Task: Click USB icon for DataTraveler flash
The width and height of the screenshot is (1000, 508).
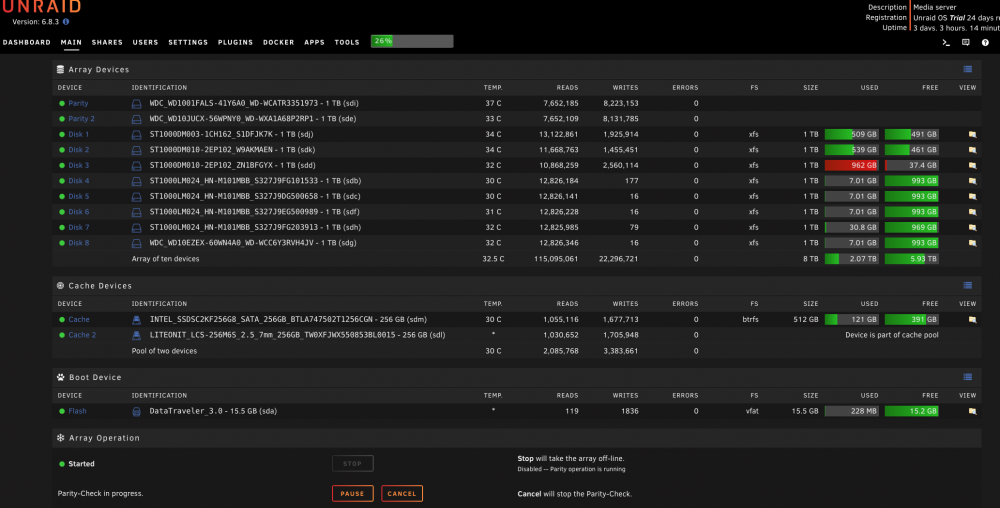Action: pos(136,411)
